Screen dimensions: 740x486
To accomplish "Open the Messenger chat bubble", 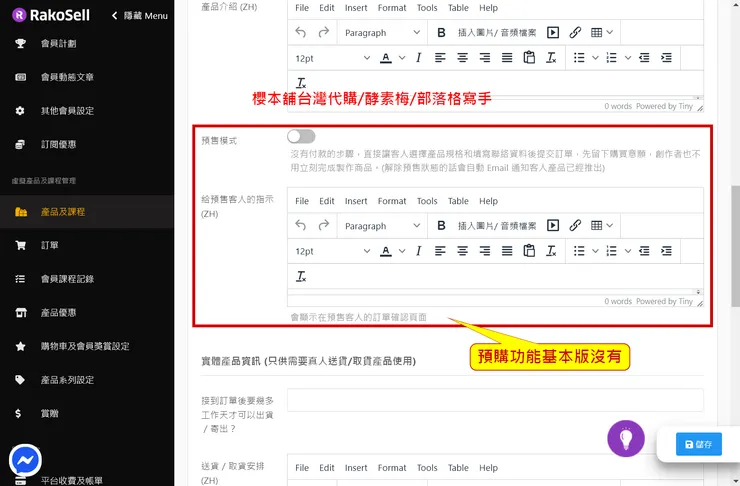I will click(x=25, y=460).
